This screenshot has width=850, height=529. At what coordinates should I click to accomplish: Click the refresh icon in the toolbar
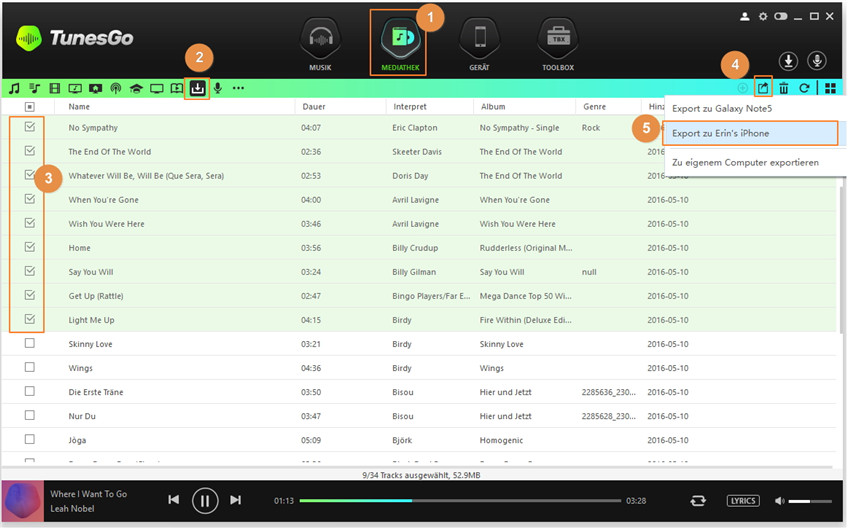[804, 88]
